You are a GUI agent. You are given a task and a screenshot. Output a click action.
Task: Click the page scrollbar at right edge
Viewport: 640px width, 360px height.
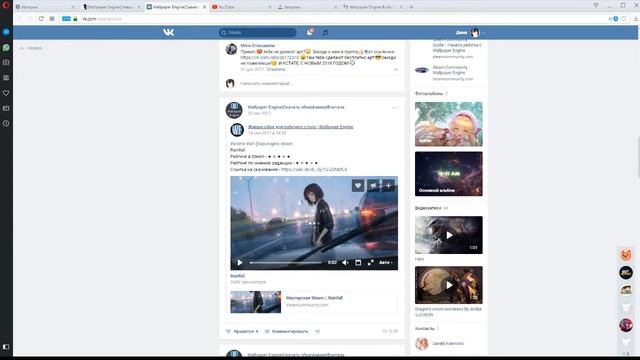point(638,157)
